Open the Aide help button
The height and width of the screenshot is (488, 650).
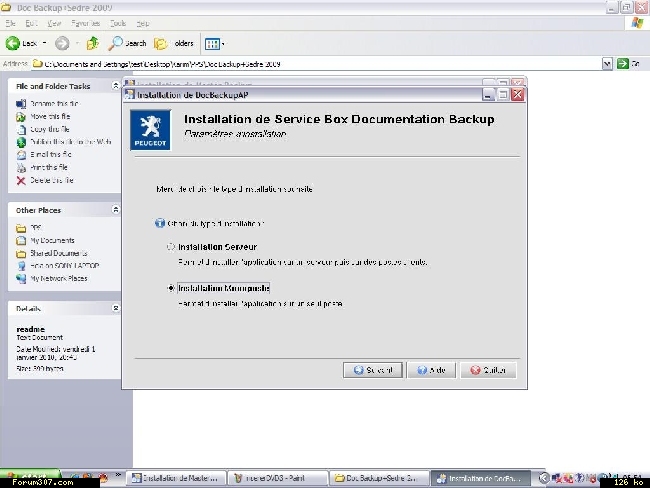pos(431,370)
